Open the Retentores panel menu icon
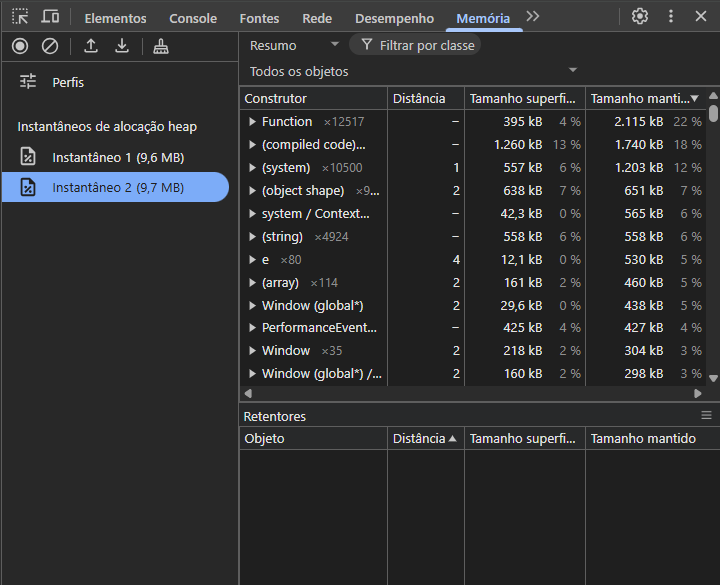Screen dimensions: 720x585 706,415
